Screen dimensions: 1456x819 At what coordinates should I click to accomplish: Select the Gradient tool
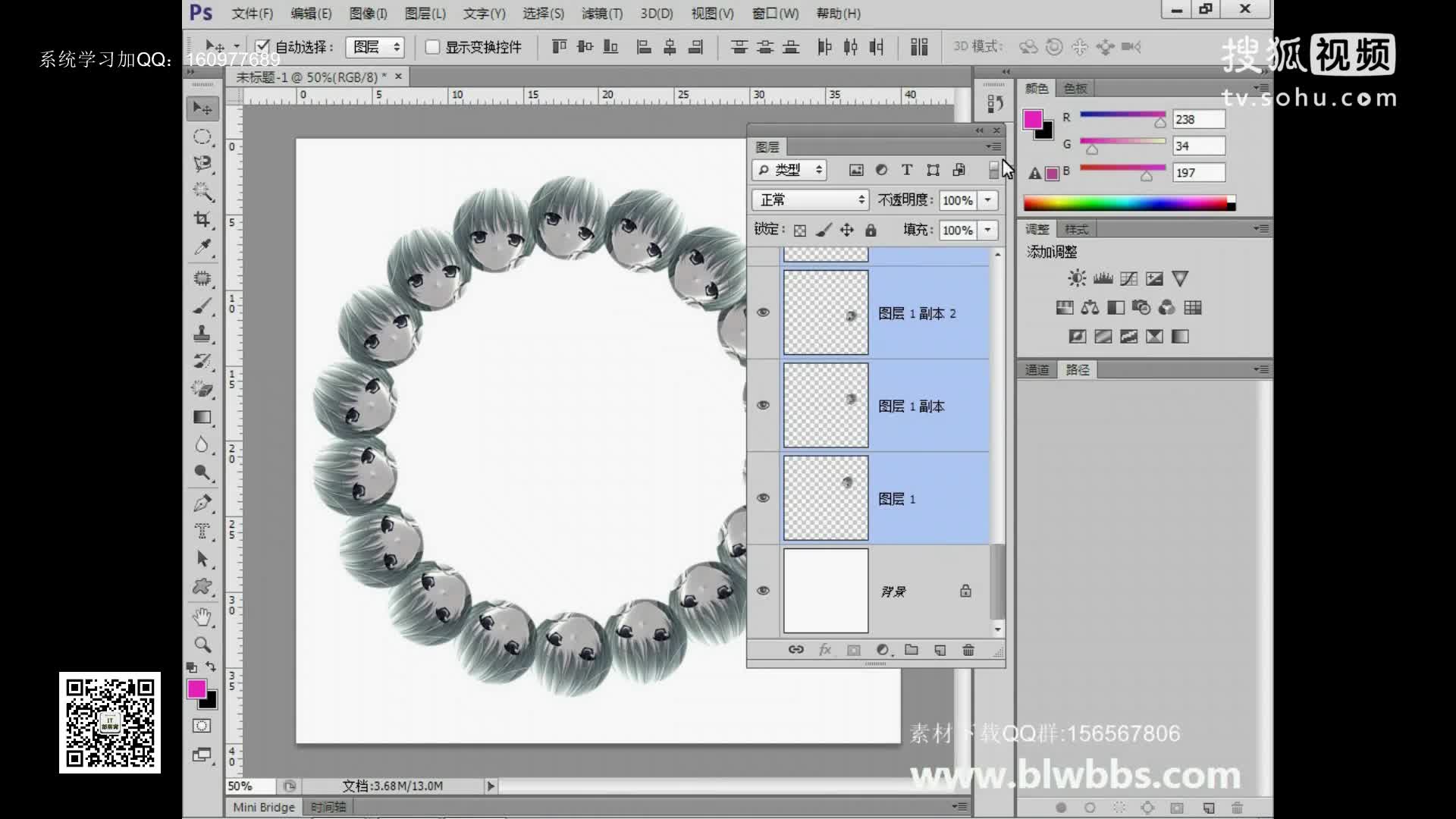[x=202, y=417]
